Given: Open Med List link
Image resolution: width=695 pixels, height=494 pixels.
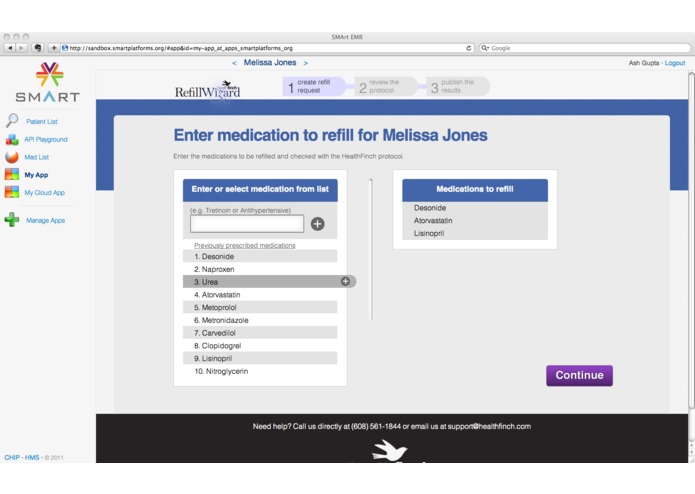Looking at the screenshot, I should click(36, 157).
